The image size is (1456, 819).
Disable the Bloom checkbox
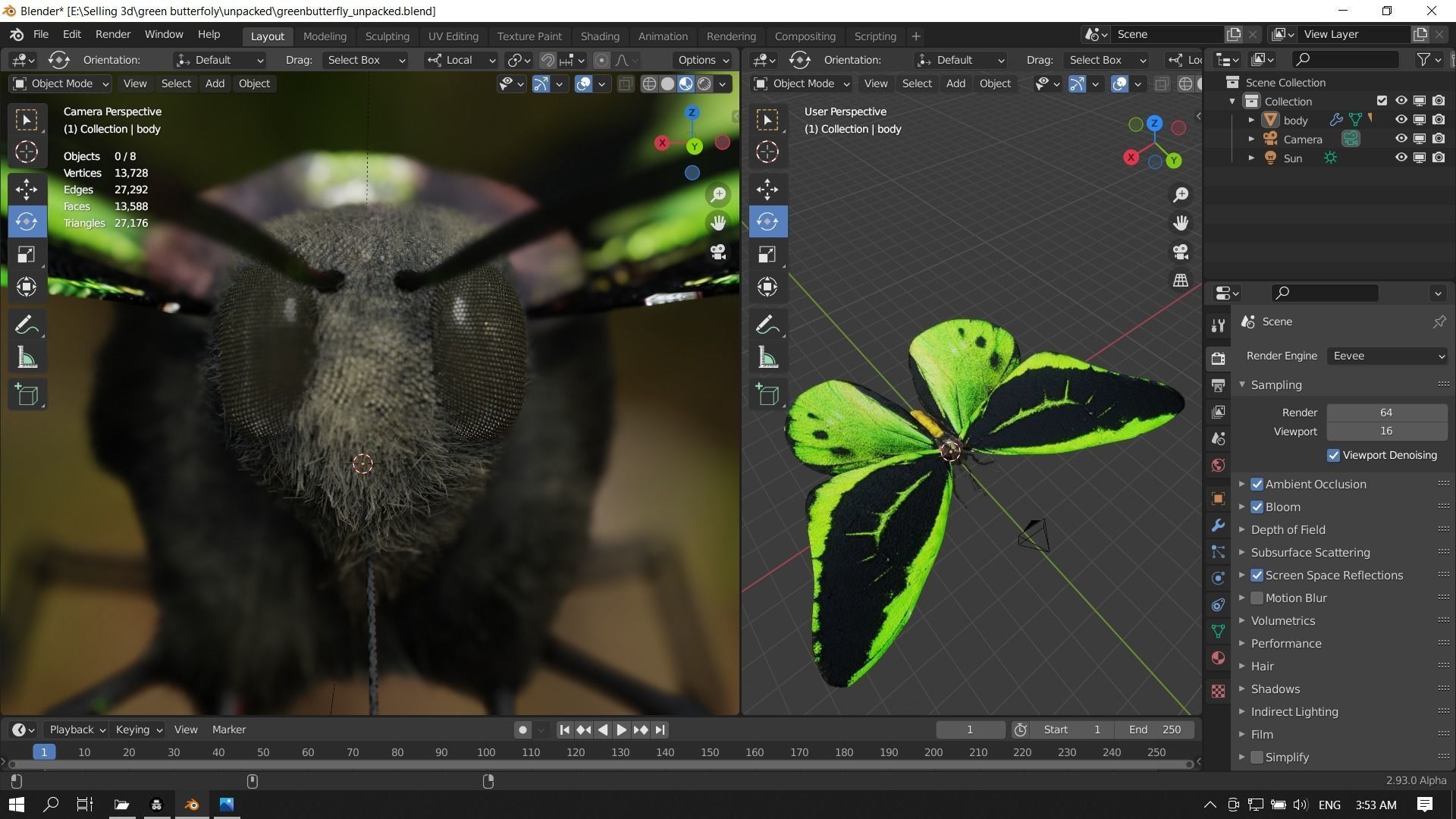1257,507
